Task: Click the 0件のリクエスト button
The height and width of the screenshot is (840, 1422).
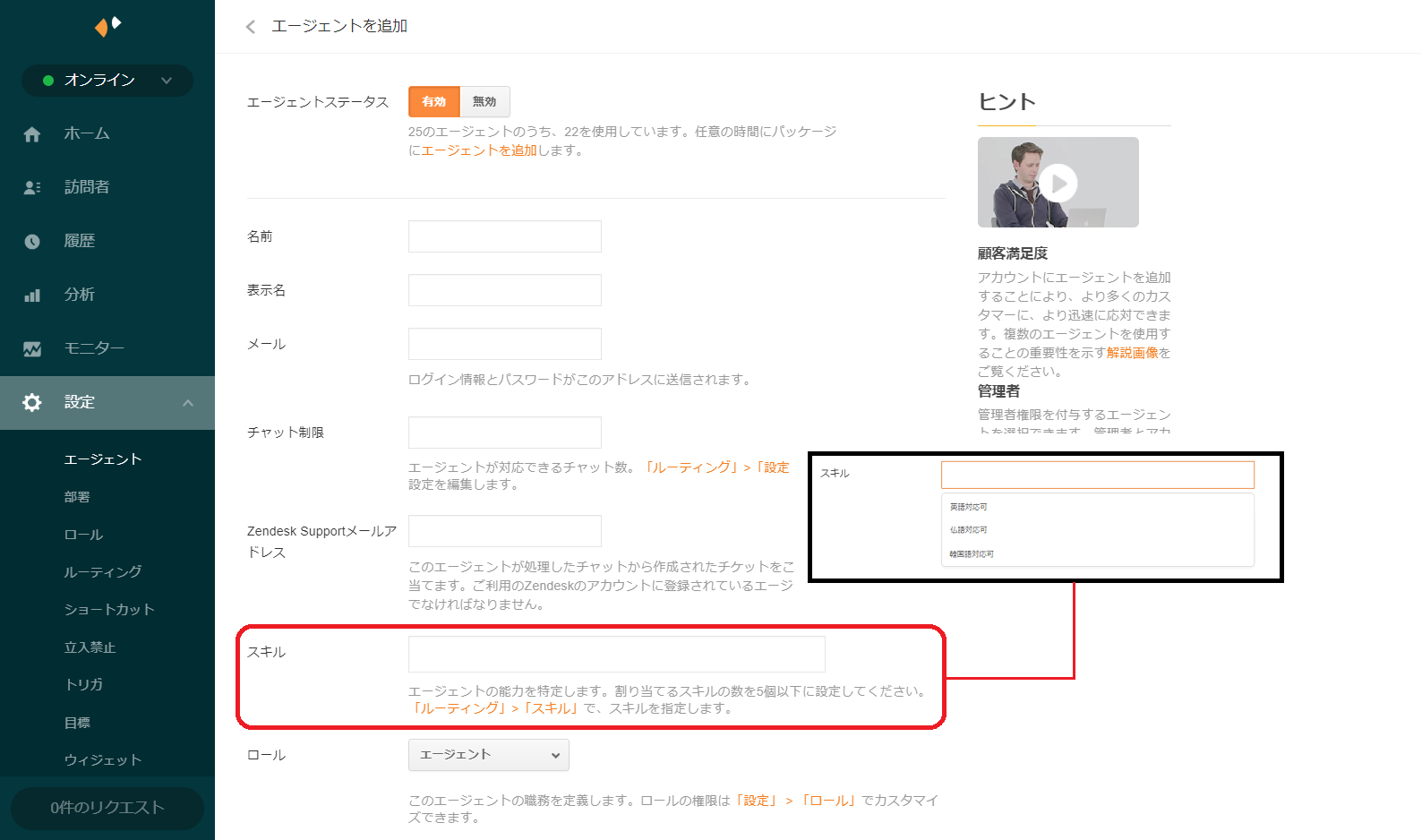Action: (x=107, y=808)
